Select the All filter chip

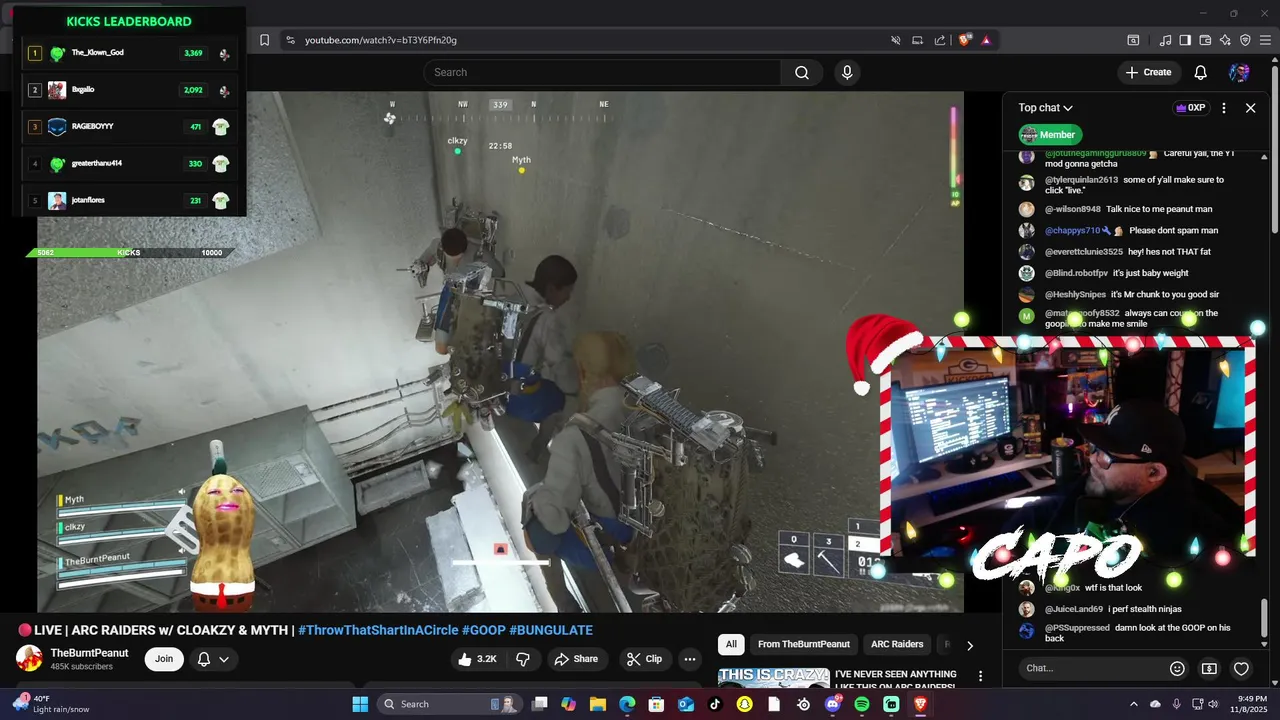[731, 645]
